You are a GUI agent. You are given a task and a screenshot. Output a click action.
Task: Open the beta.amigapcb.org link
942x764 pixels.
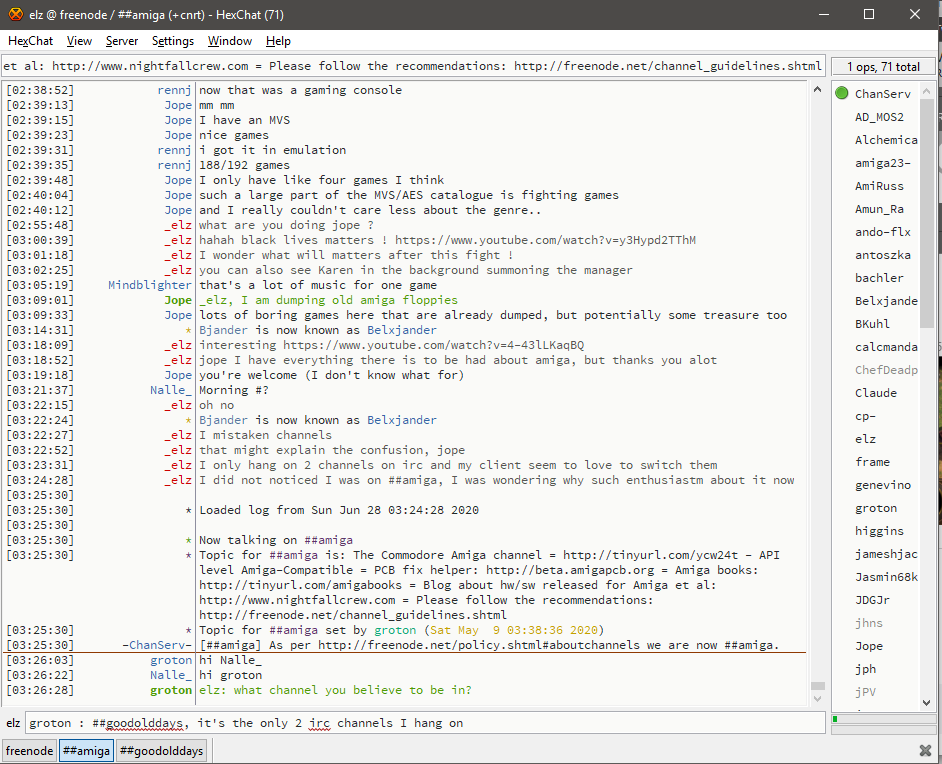tap(570, 570)
